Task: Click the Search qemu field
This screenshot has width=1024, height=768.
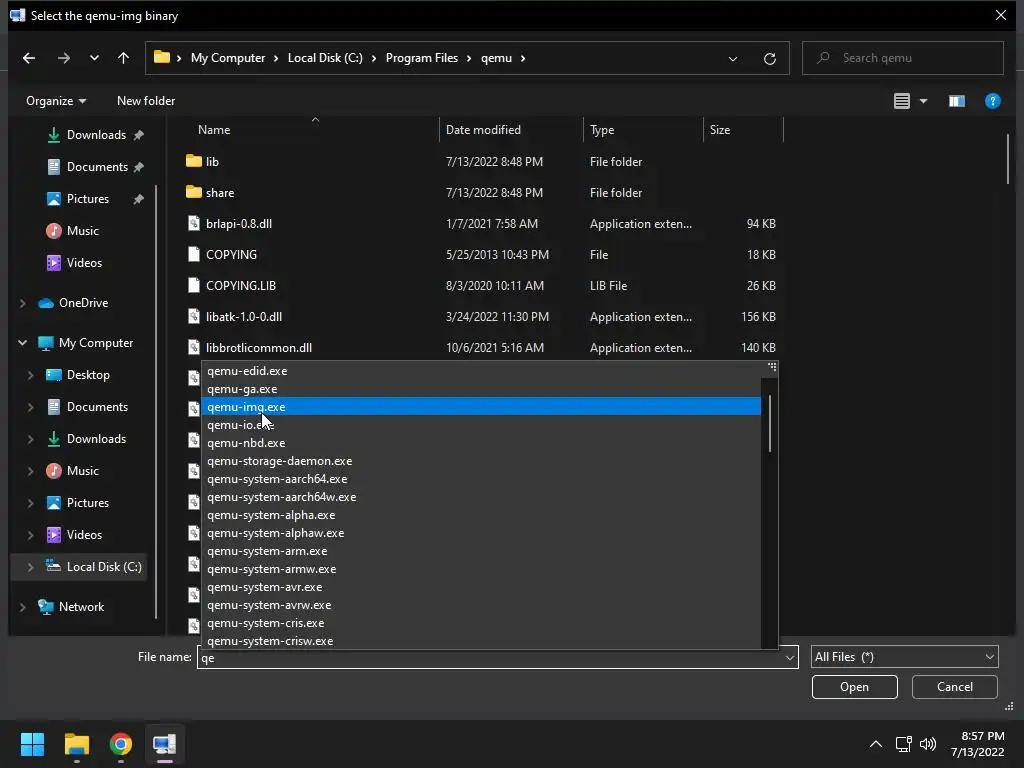Action: click(x=902, y=58)
